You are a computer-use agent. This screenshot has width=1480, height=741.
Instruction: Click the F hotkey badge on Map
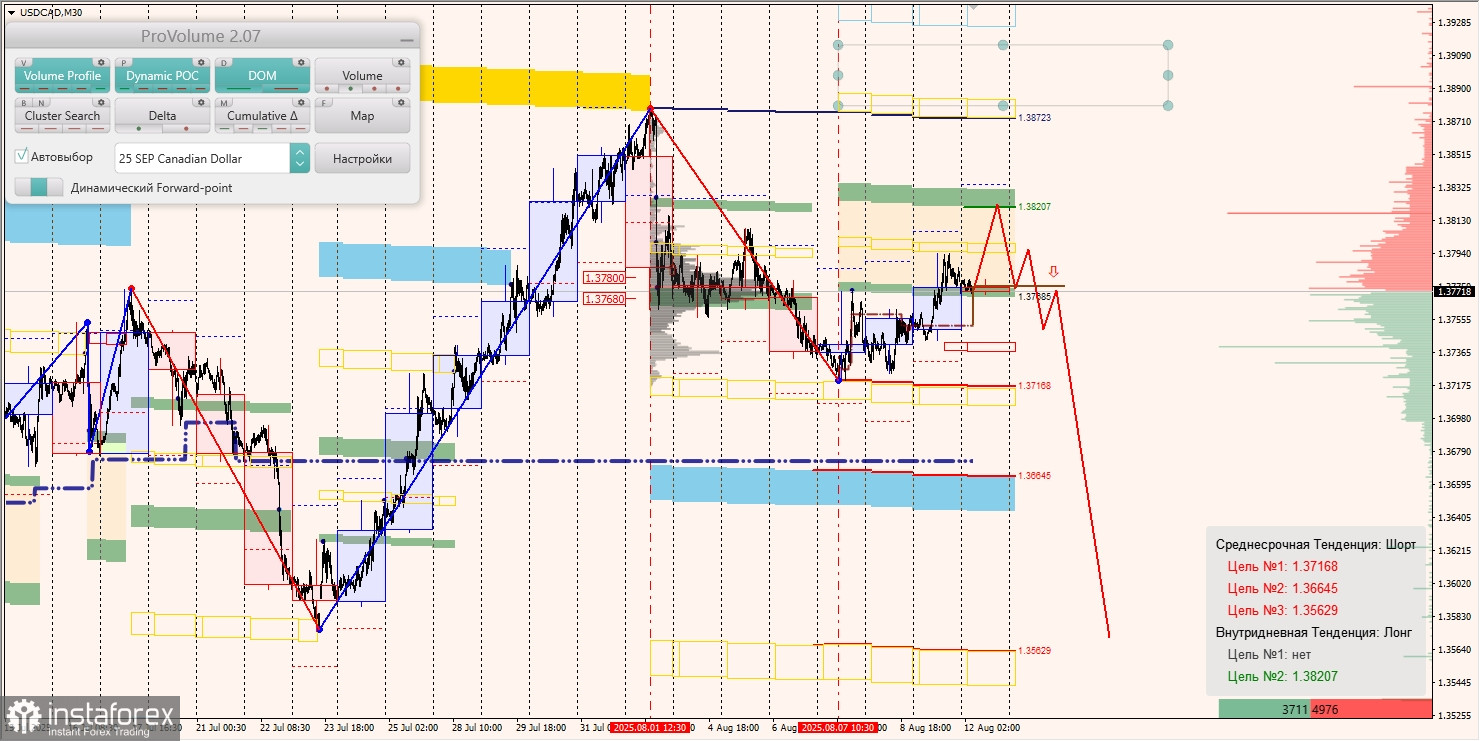click(x=324, y=103)
